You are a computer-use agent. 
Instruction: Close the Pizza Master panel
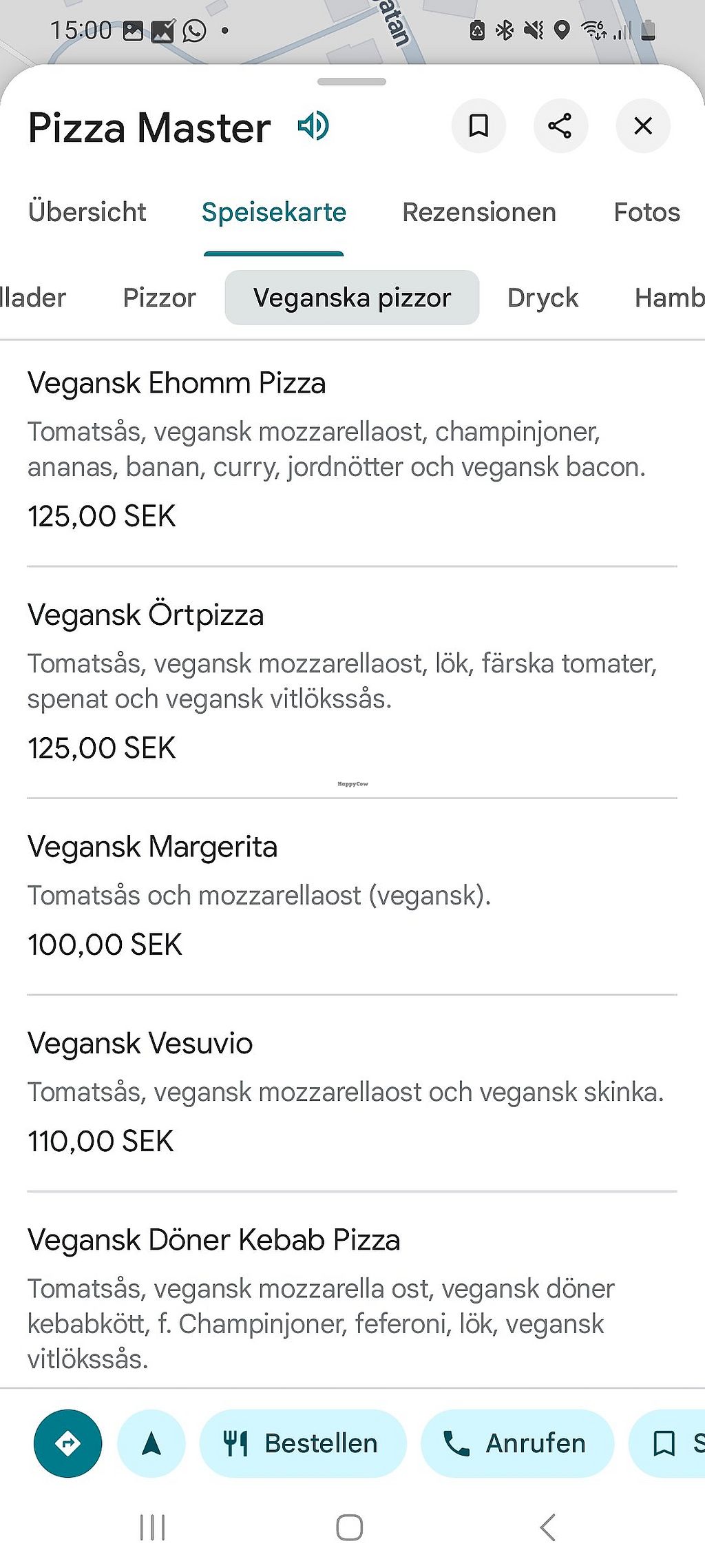coord(643,126)
